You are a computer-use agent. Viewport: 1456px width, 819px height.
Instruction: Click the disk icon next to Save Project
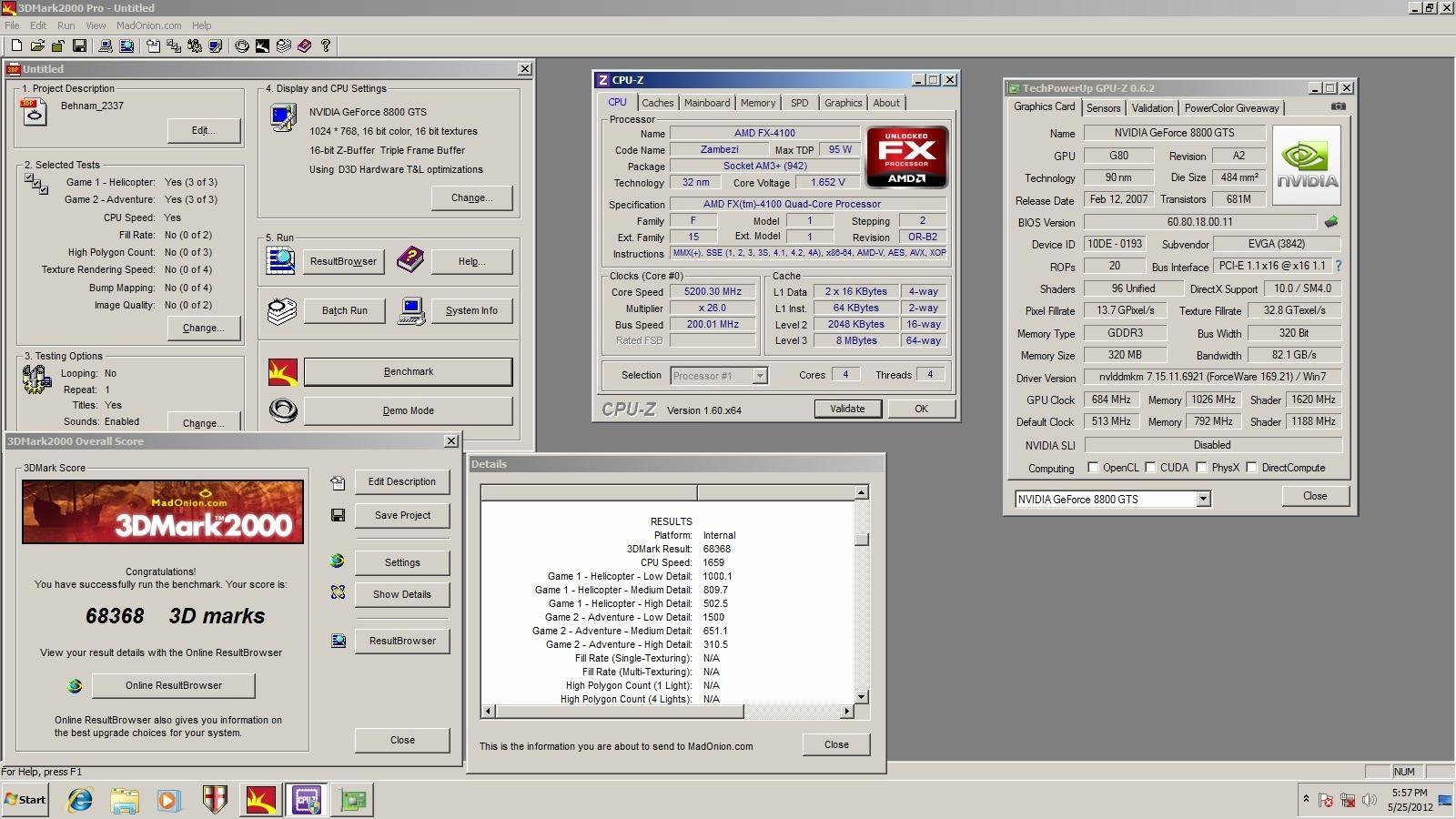click(x=338, y=515)
